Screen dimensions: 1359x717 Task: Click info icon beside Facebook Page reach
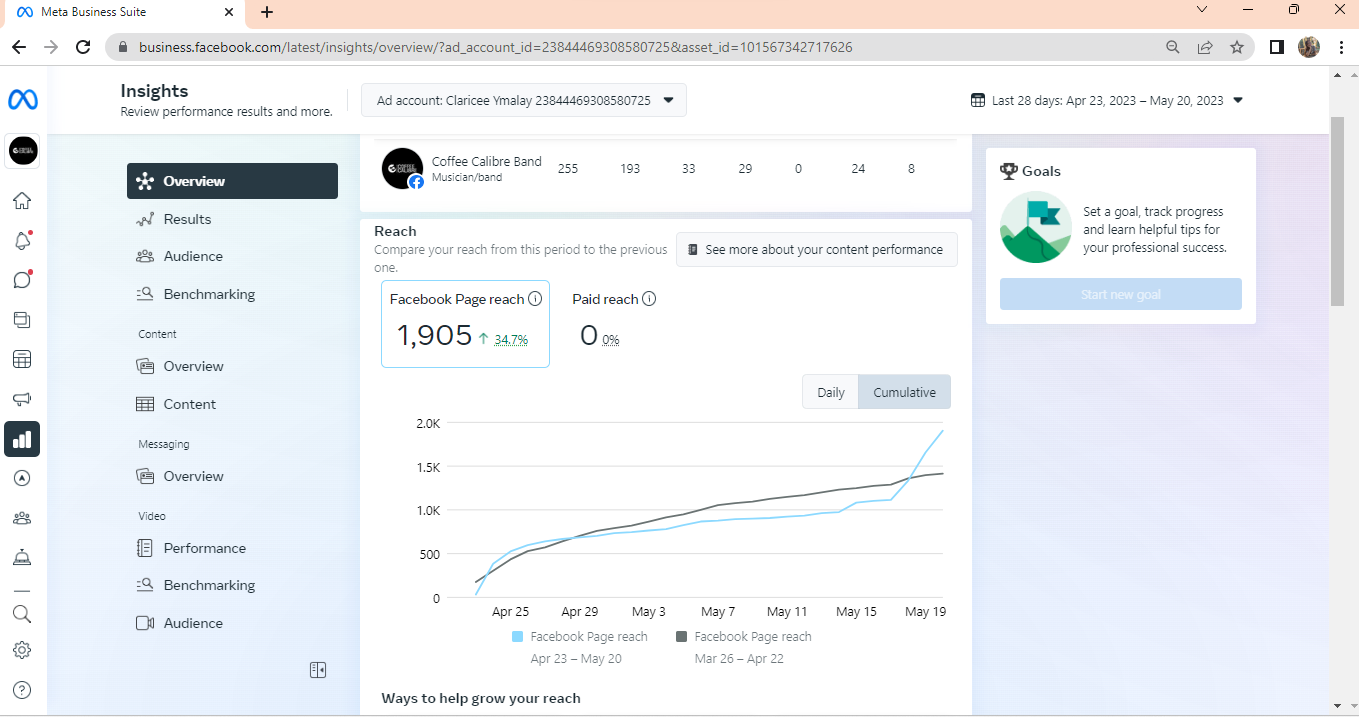535,299
